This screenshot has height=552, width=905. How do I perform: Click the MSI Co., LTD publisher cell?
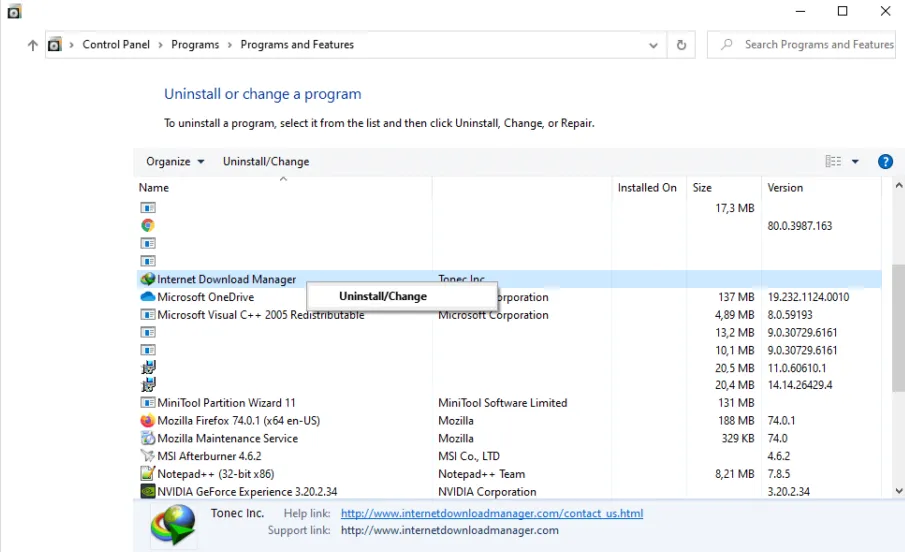(469, 456)
